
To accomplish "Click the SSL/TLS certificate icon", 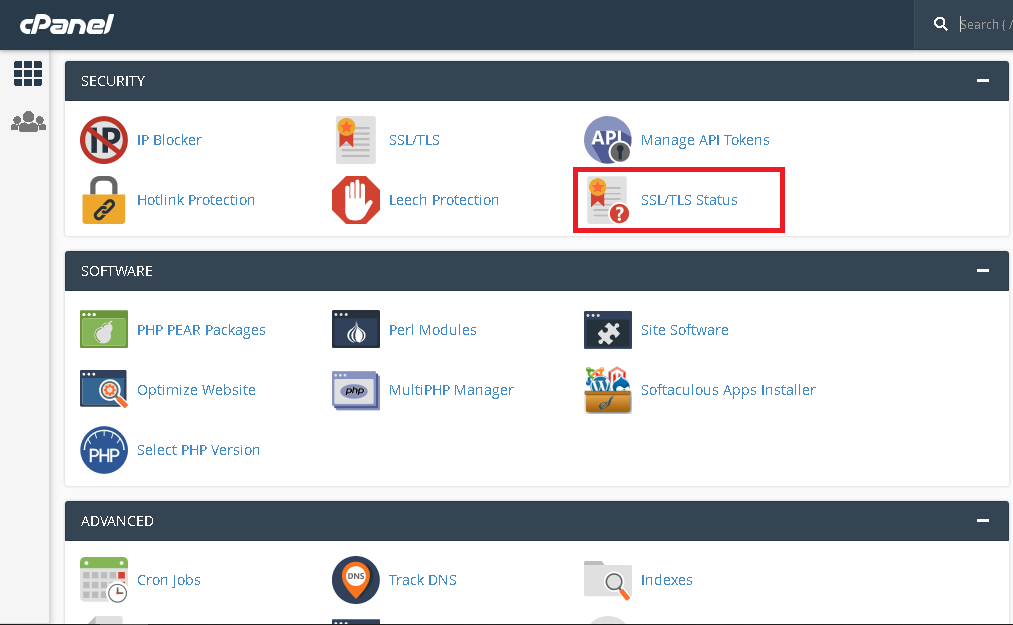I will (x=355, y=140).
